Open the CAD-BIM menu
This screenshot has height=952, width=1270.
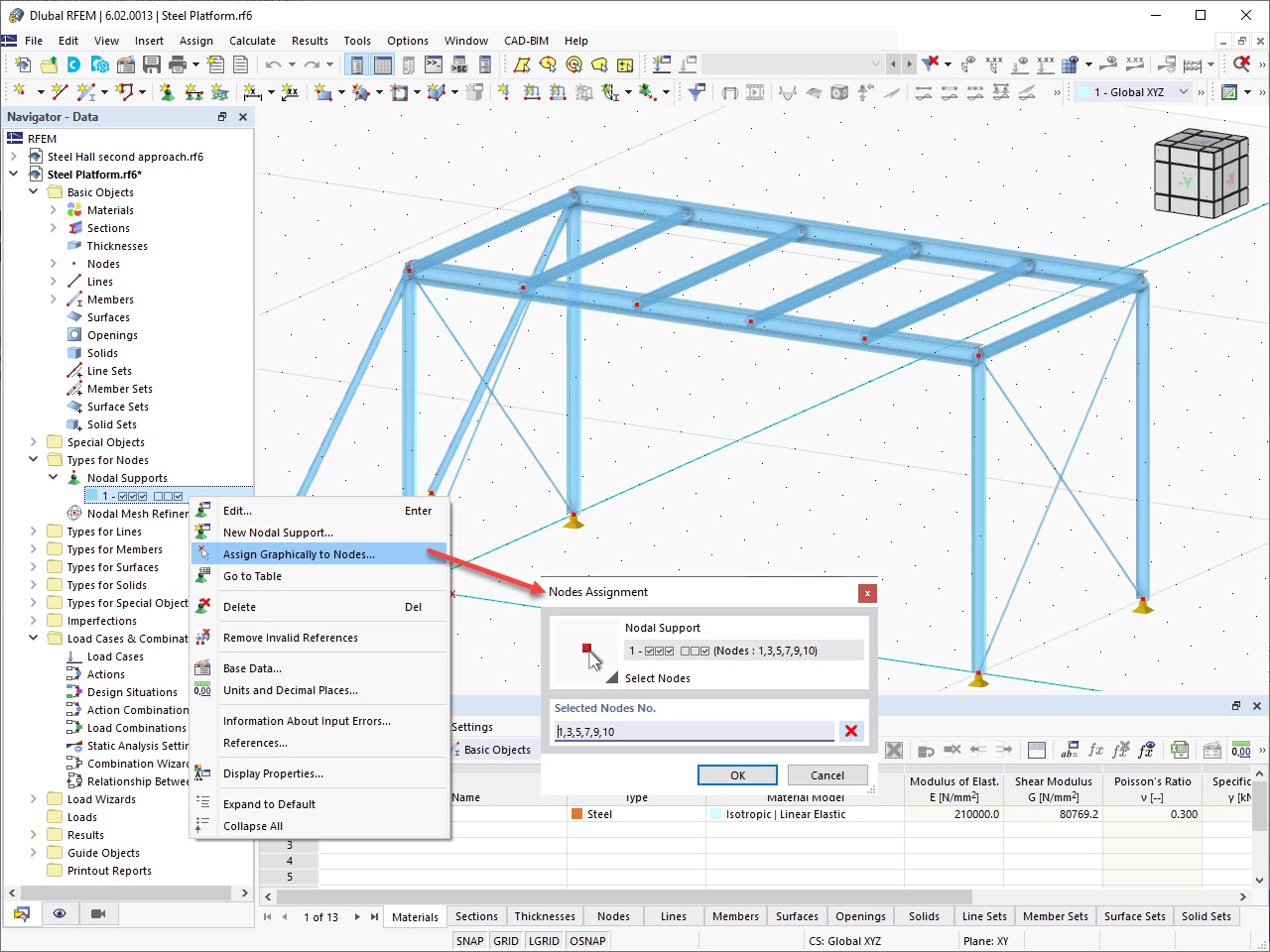(x=526, y=41)
